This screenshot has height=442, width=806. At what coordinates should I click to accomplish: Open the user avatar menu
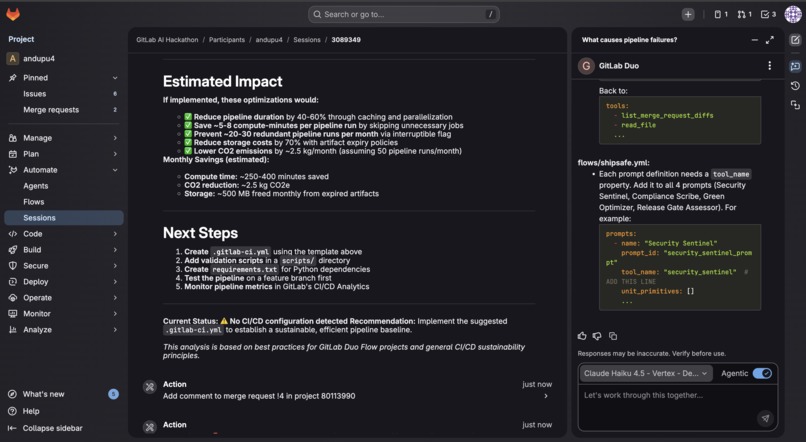coord(793,14)
